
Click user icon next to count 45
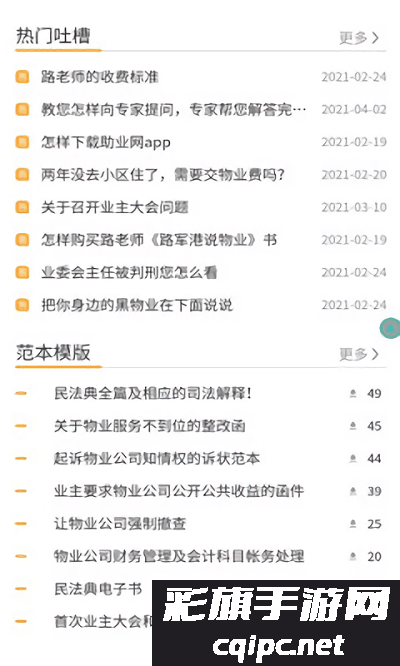[353, 426]
